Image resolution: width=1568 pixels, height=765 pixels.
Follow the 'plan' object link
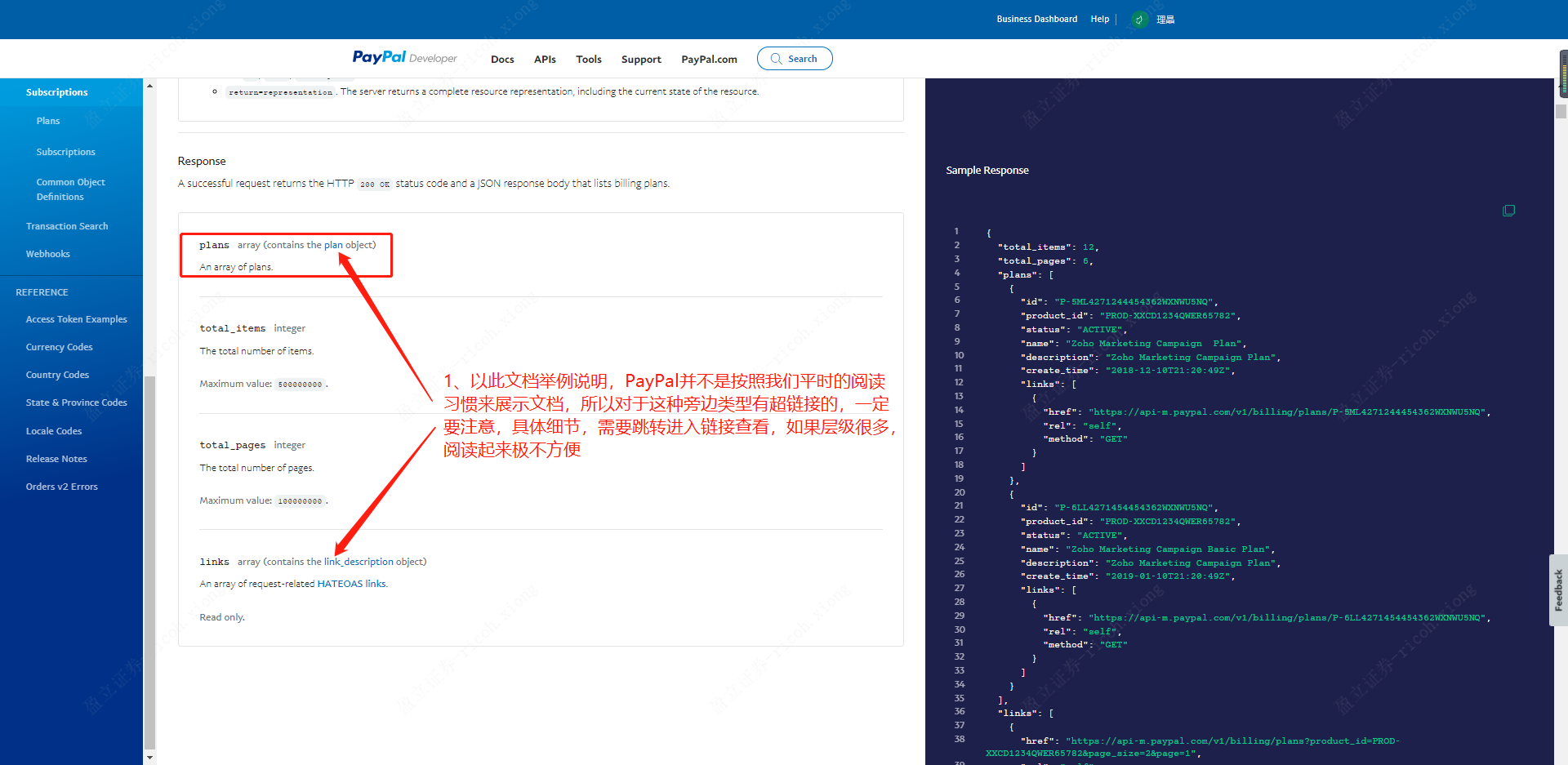pos(333,245)
